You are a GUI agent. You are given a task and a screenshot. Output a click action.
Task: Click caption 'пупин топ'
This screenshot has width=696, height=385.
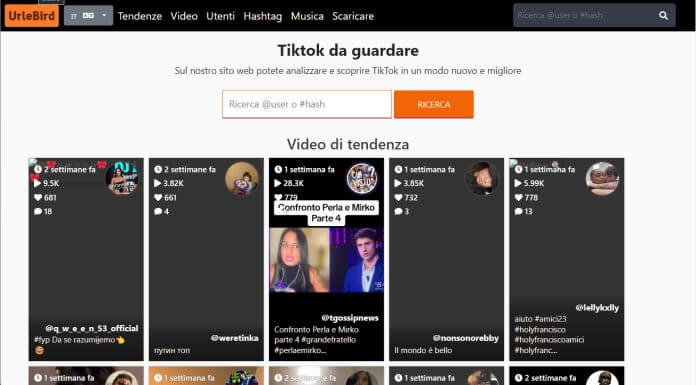coord(172,350)
